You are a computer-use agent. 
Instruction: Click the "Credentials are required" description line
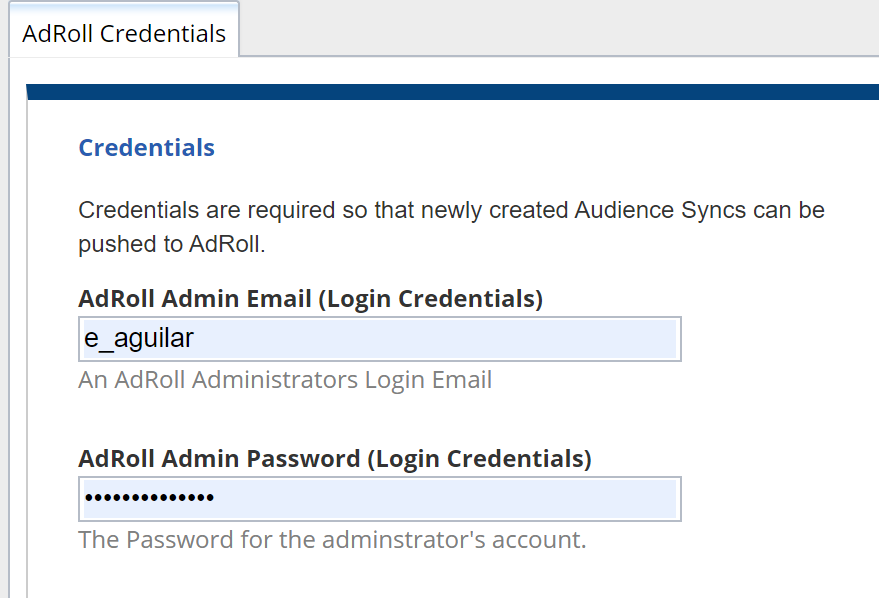click(x=451, y=211)
